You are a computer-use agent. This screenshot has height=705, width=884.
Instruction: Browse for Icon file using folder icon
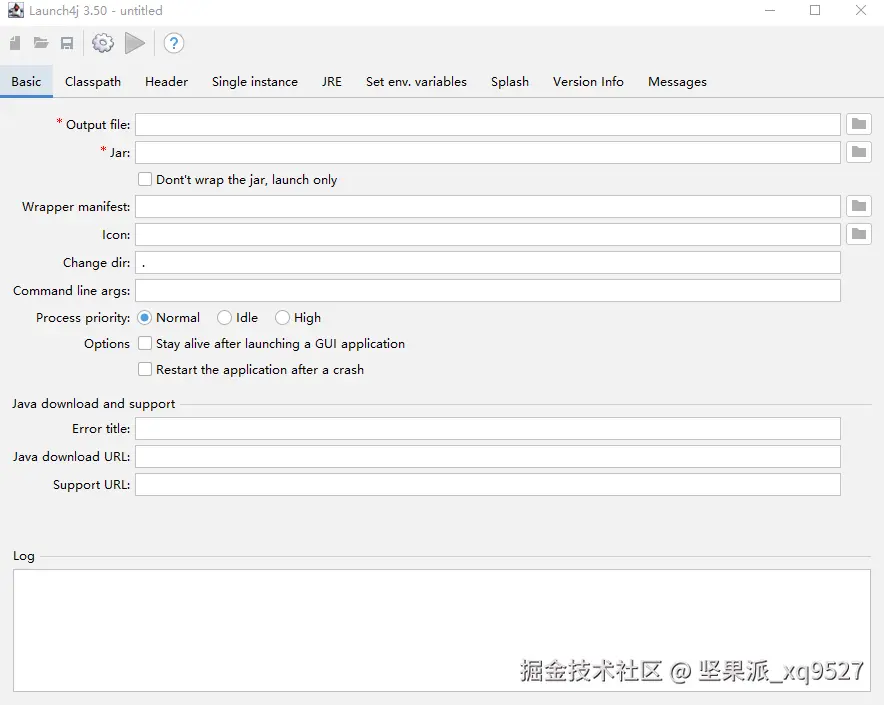(859, 234)
